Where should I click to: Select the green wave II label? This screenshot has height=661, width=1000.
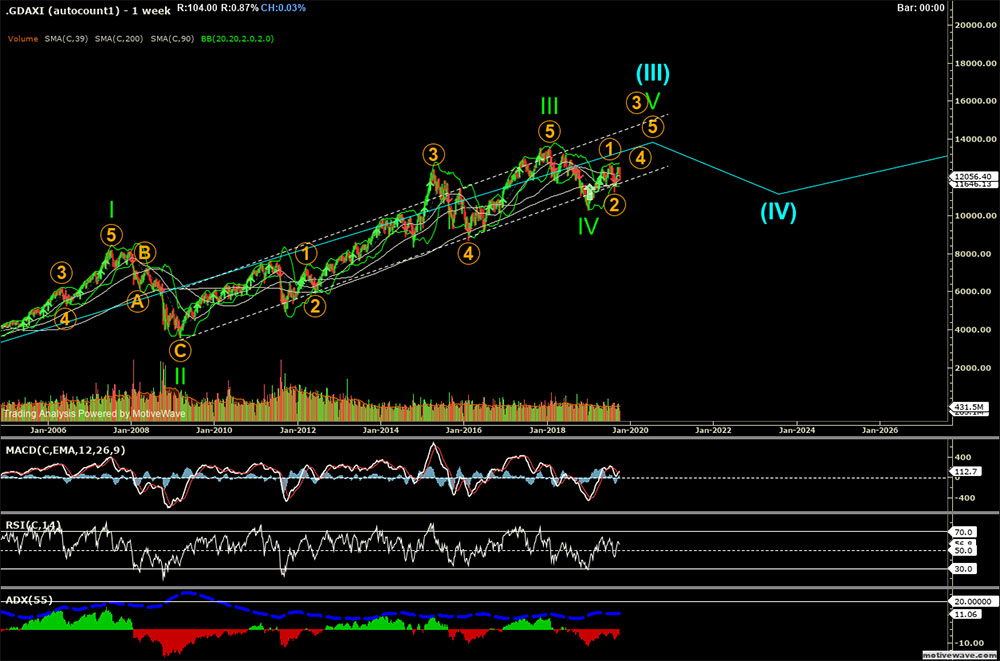180,376
